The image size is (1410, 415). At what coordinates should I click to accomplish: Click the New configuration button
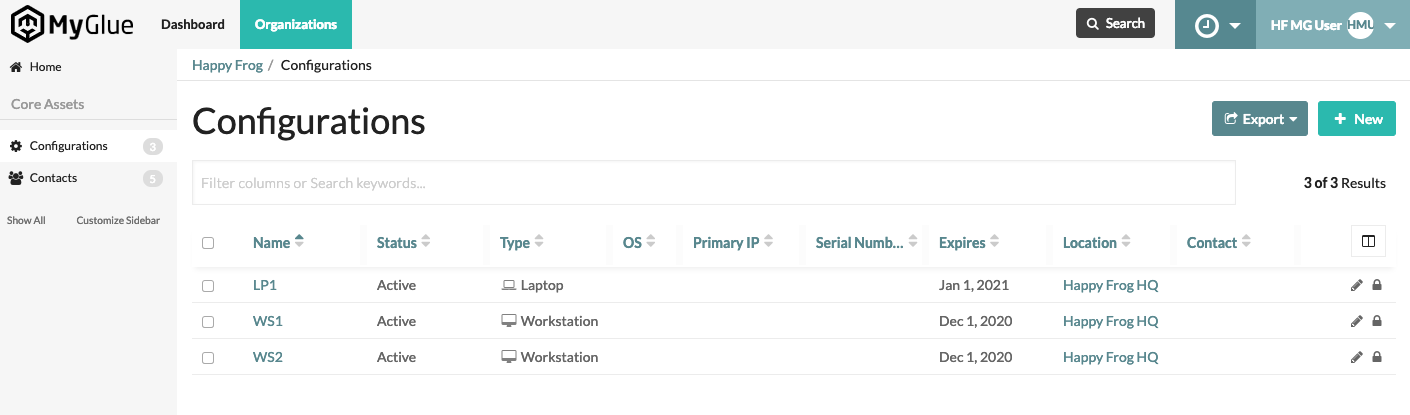pyautogui.click(x=1357, y=119)
